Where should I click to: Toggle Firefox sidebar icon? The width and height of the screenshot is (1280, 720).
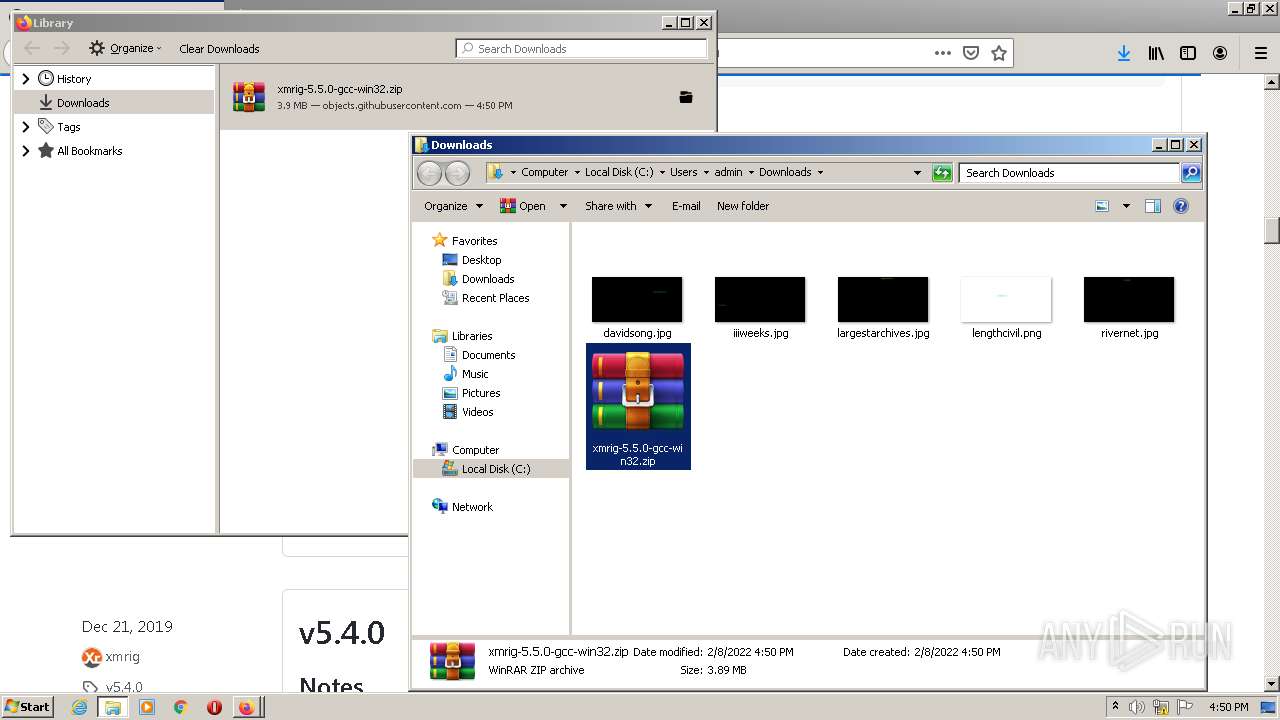pyautogui.click(x=1188, y=54)
